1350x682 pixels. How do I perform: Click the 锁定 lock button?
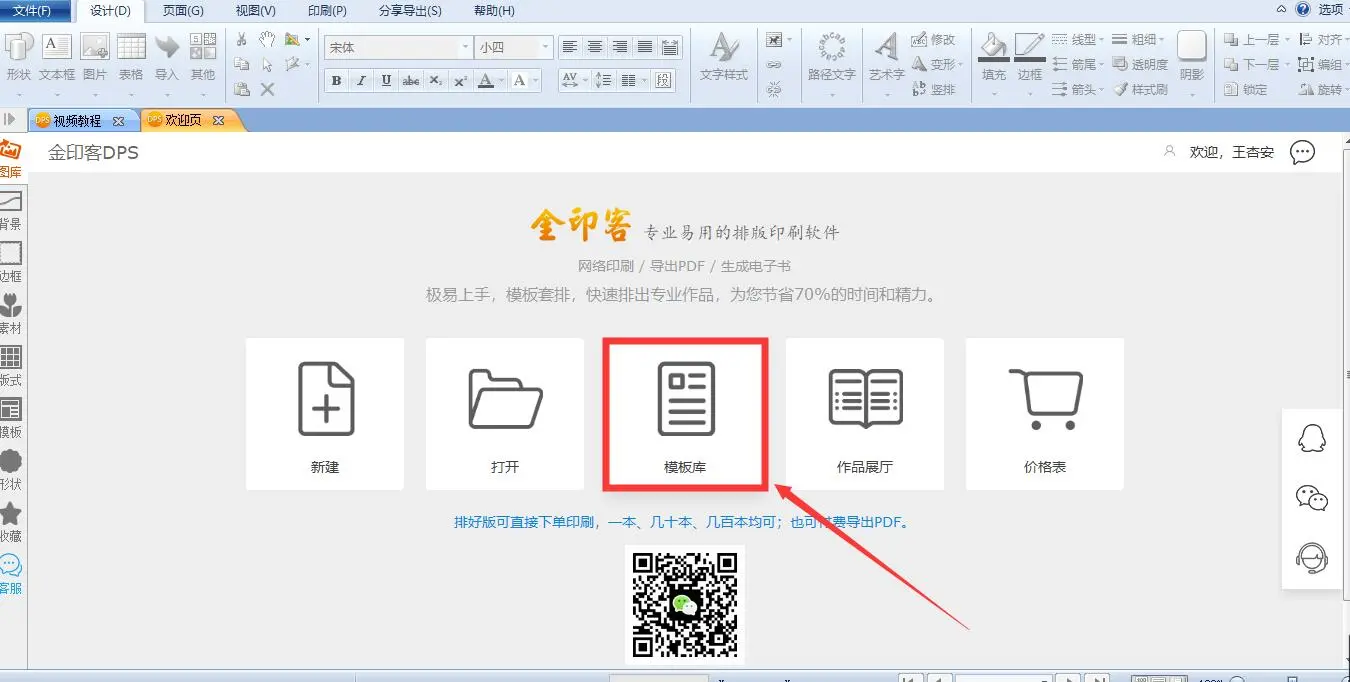pos(1247,89)
